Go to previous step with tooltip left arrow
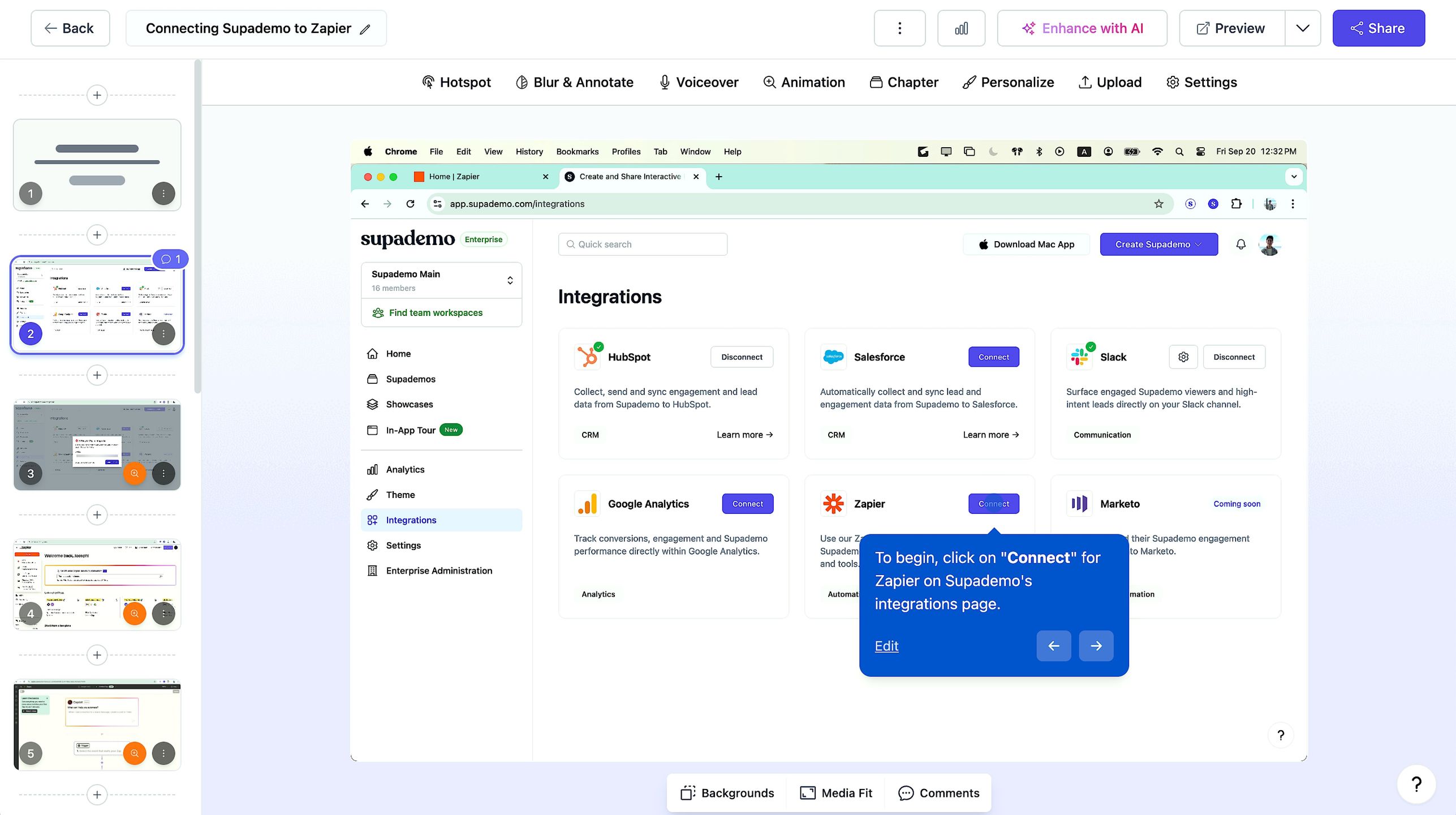The image size is (1456, 815). coord(1053,646)
